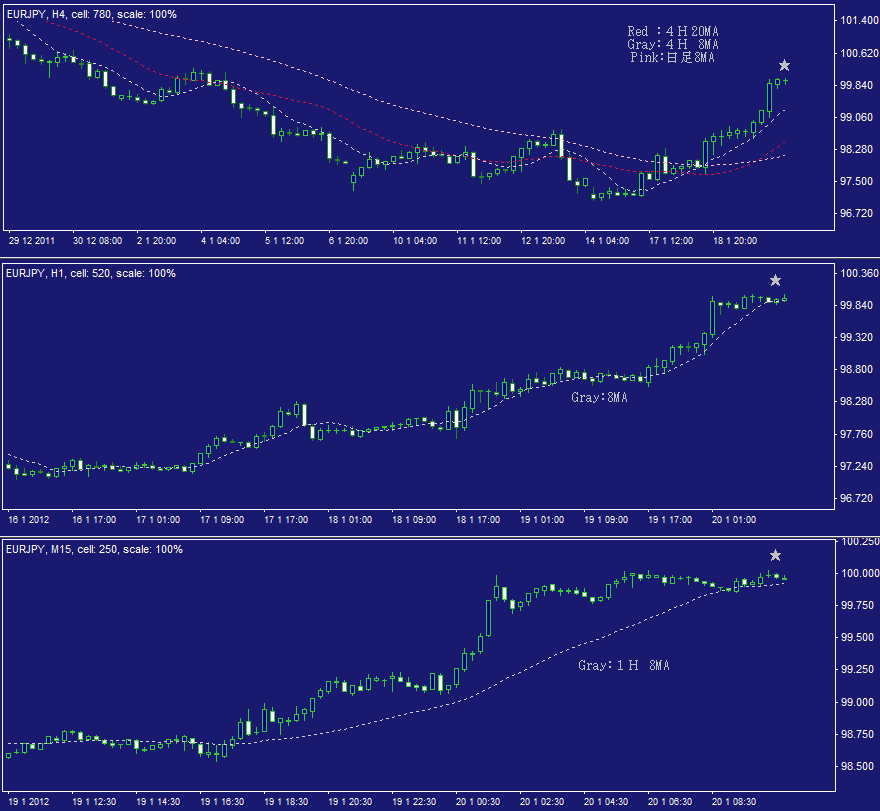Click the 'Gray: 4H 8MA' legend line
The width and height of the screenshot is (880, 811).
click(x=672, y=44)
